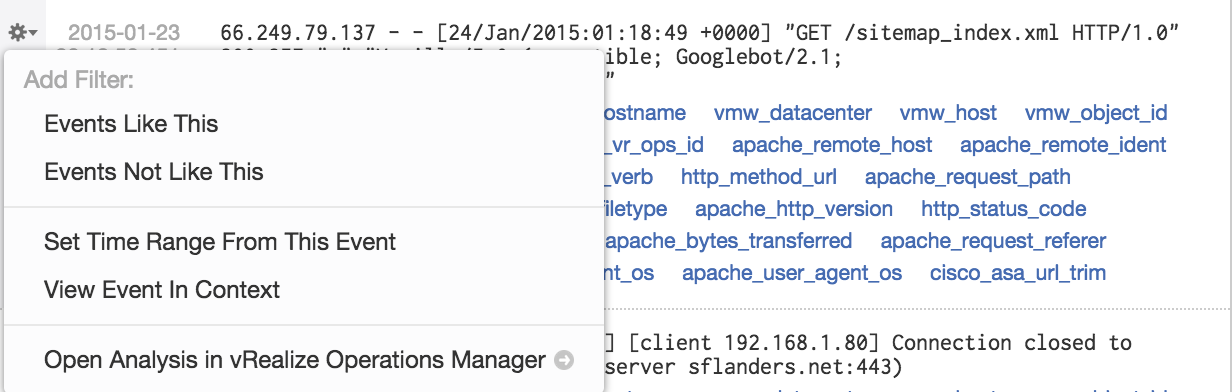
Task: Click the http_method_url field link
Action: click(x=759, y=177)
